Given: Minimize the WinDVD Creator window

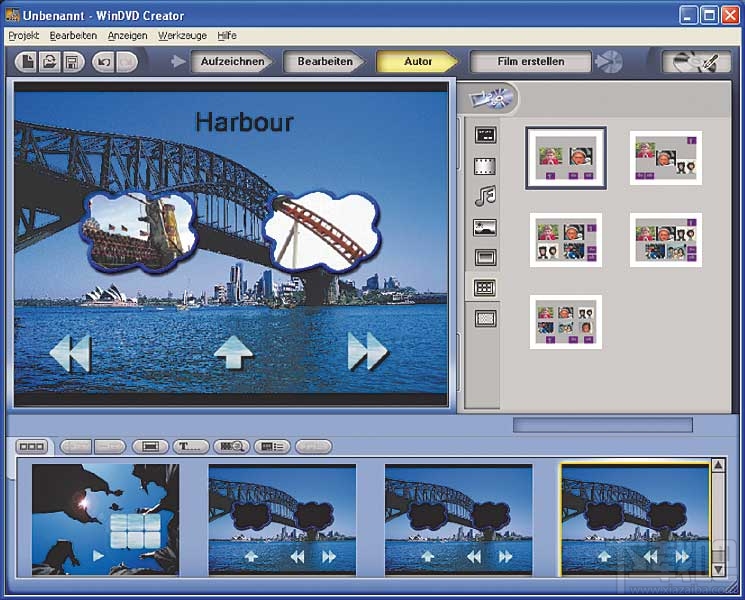Looking at the screenshot, I should click(688, 16).
